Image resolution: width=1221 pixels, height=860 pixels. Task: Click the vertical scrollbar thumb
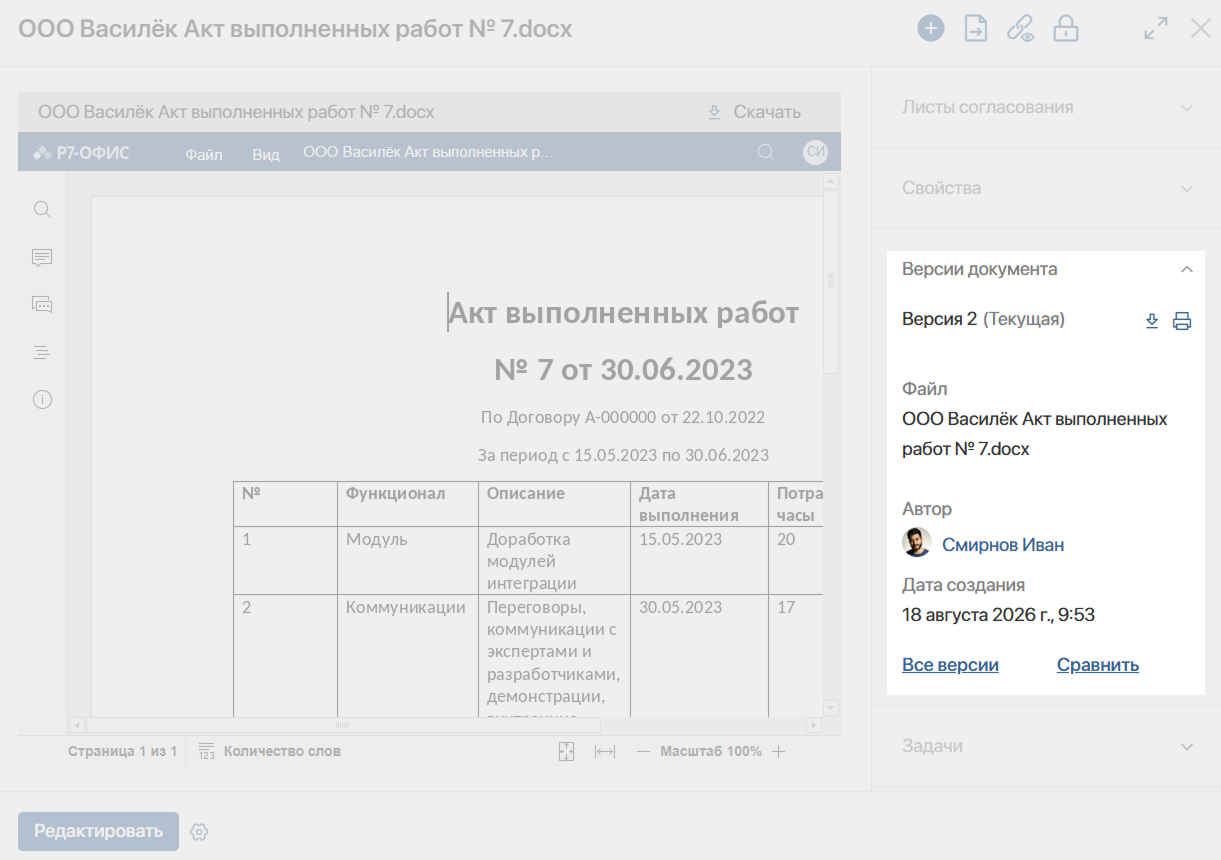tap(830, 281)
